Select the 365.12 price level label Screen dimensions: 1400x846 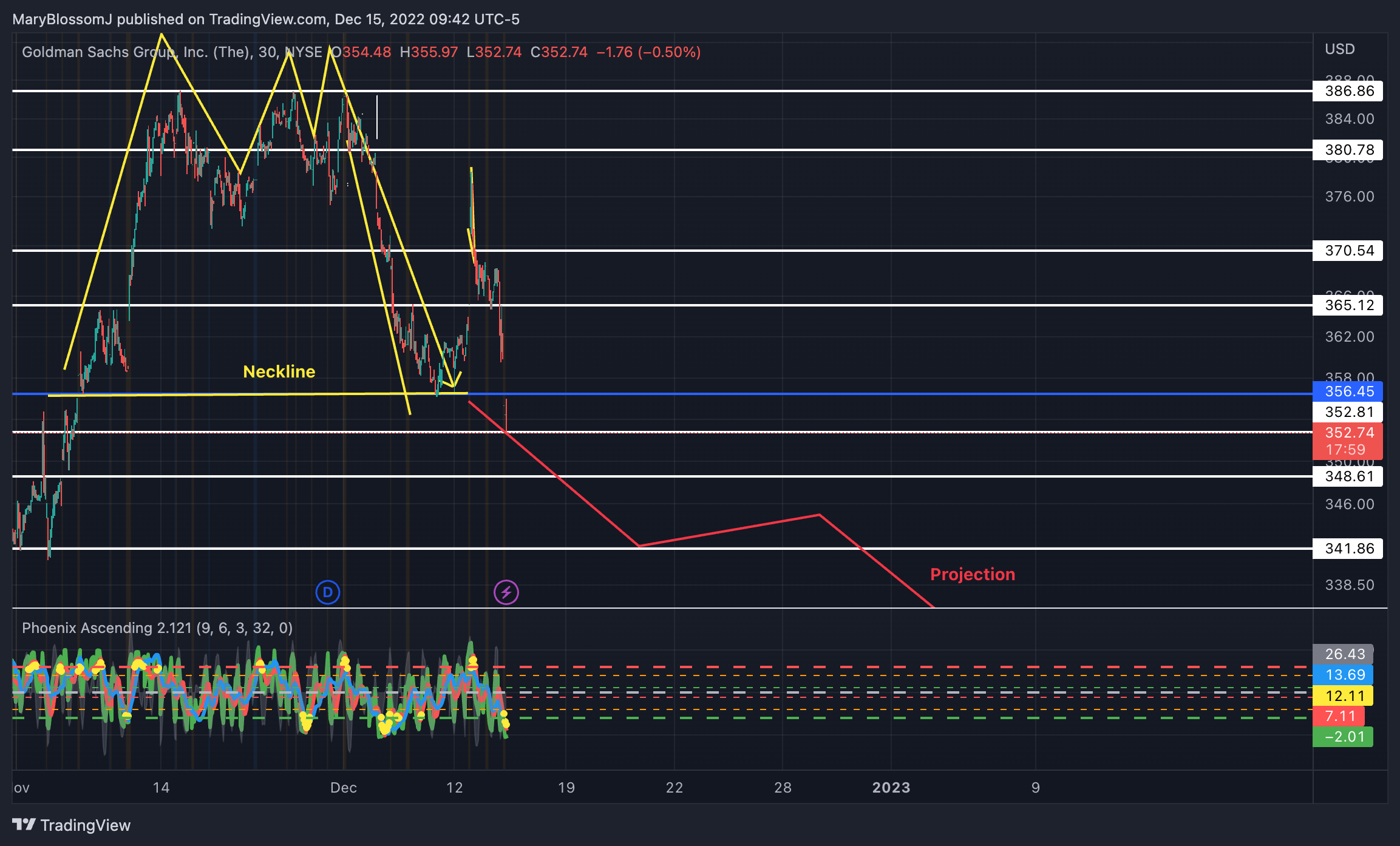(1348, 305)
